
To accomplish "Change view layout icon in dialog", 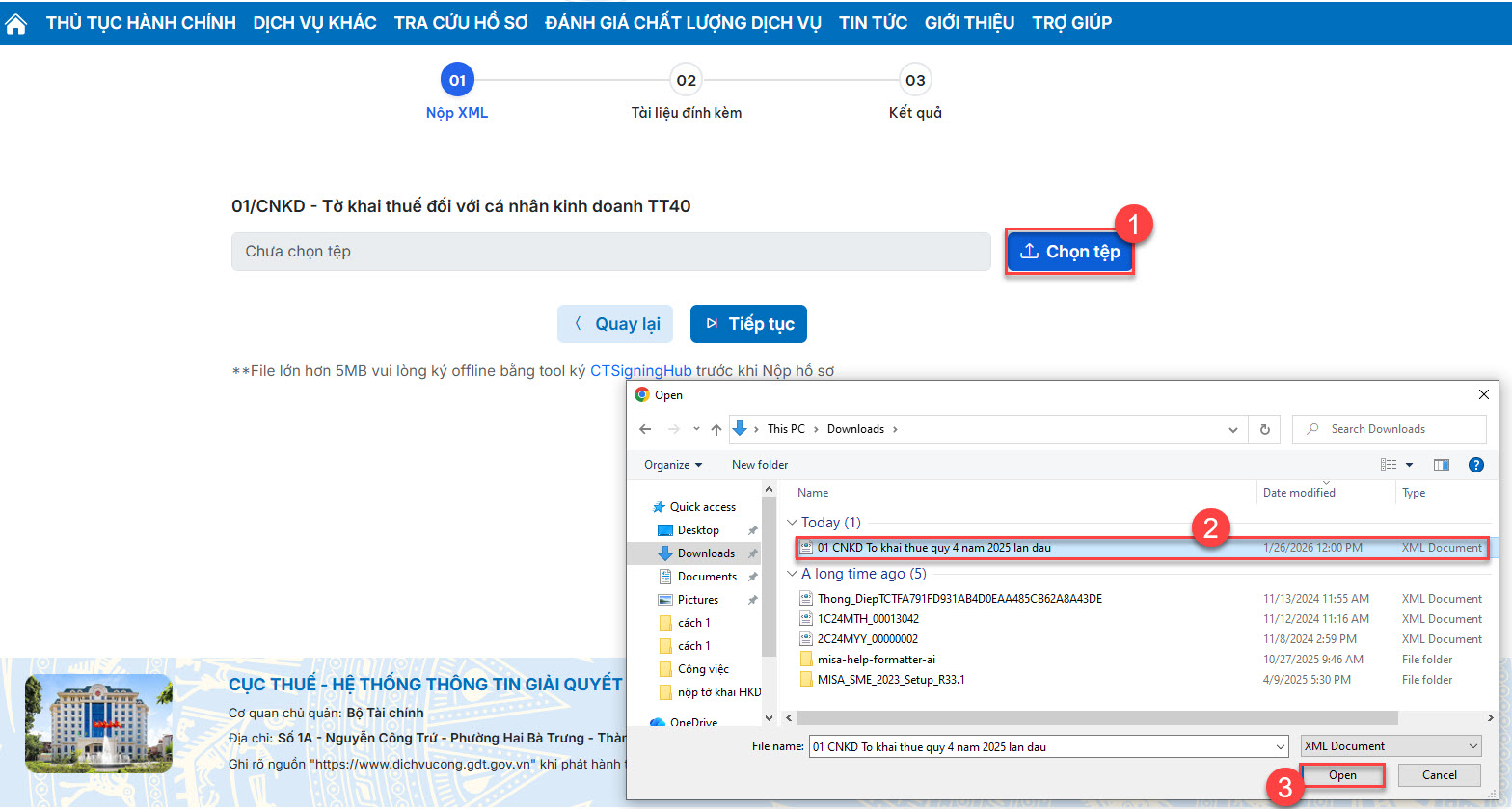I will pos(1389,465).
